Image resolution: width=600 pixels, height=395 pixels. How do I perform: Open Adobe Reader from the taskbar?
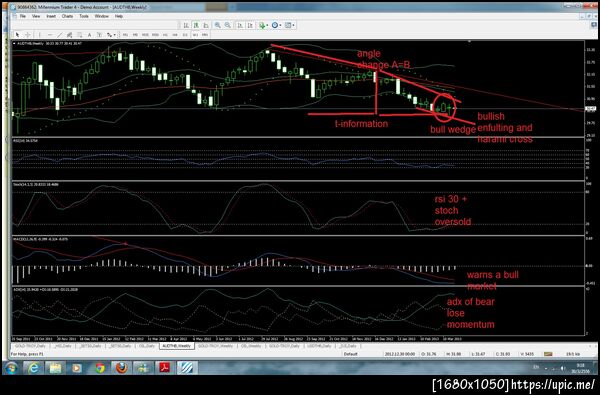[165, 368]
